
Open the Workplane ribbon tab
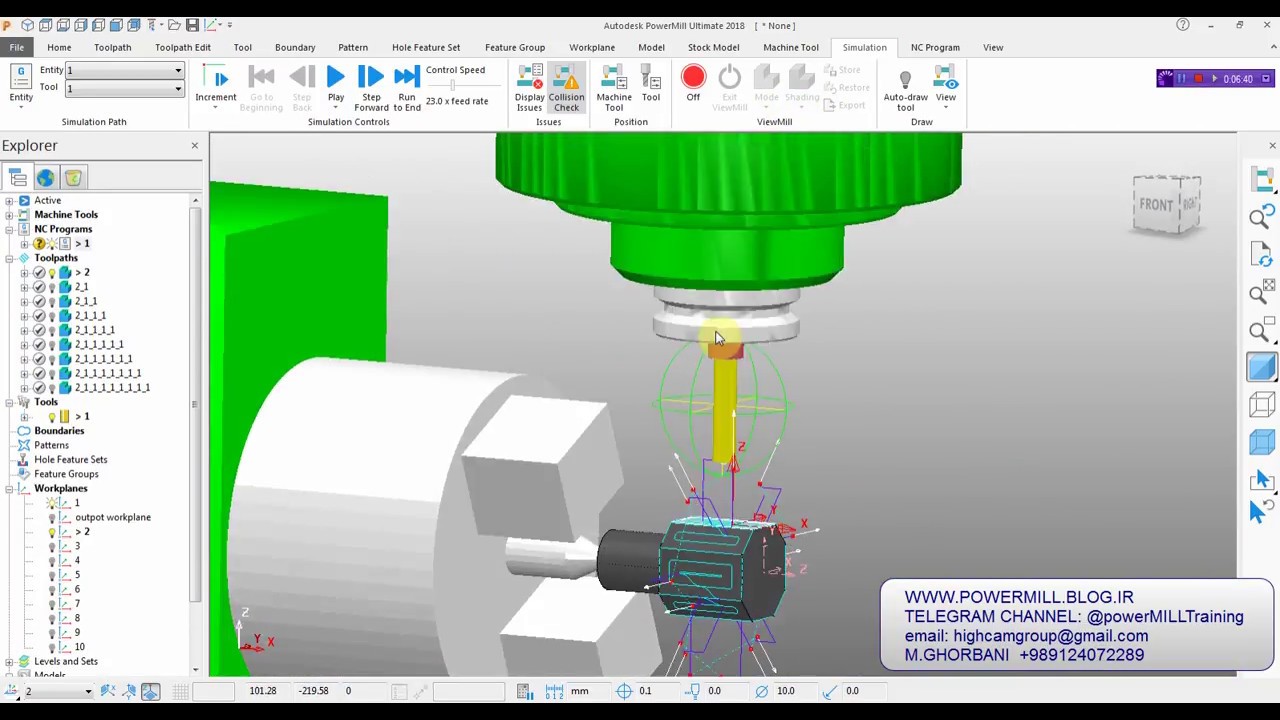592,47
